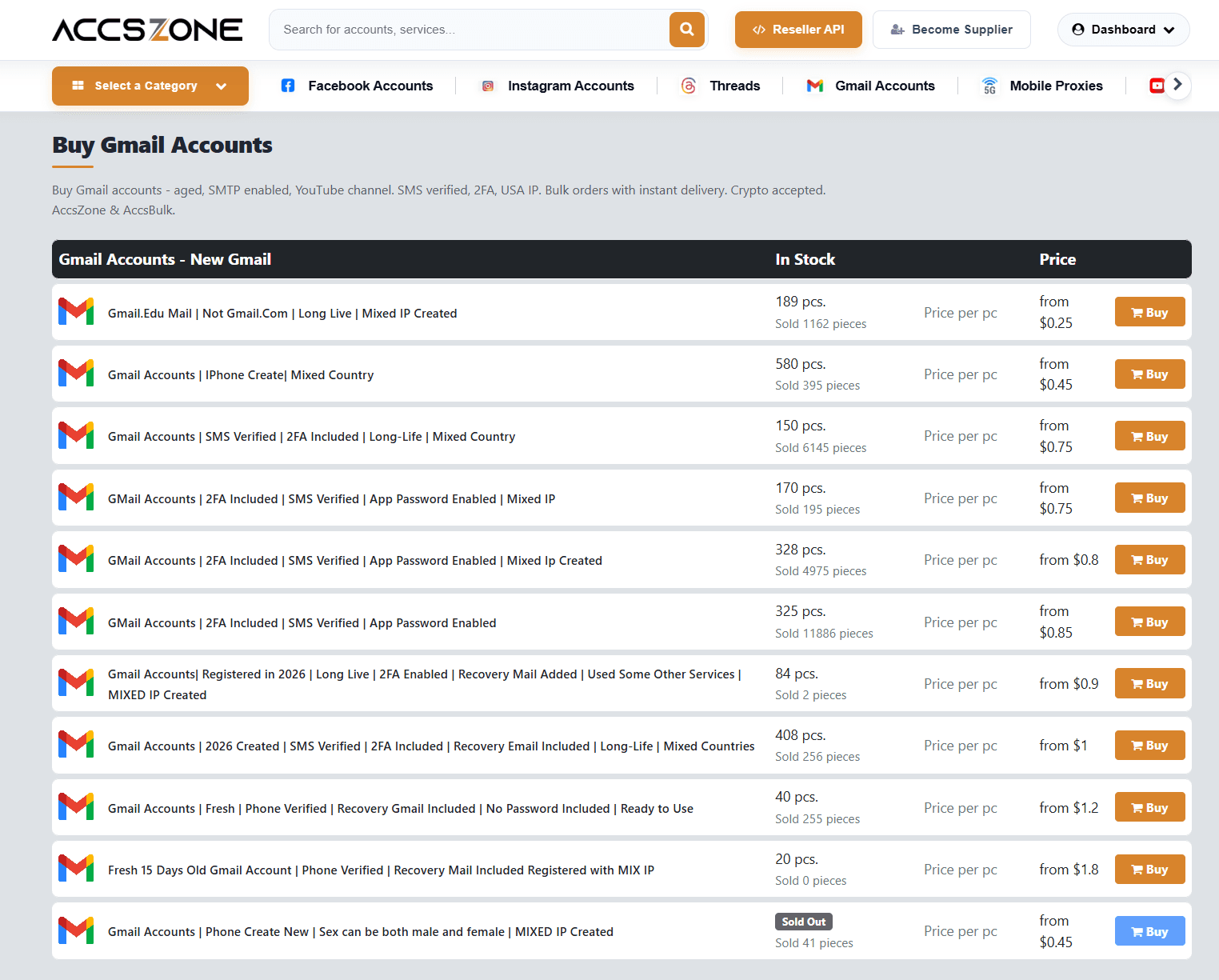Buy 2FA SMS Verified App Password $0.85 accounts
This screenshot has height=980, width=1219.
point(1149,622)
